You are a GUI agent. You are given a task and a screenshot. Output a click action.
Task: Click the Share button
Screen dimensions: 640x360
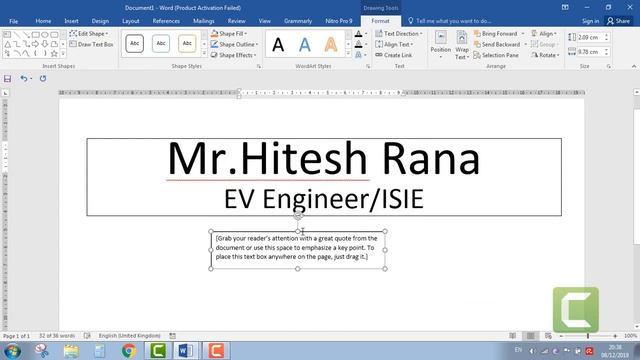pyautogui.click(x=618, y=21)
